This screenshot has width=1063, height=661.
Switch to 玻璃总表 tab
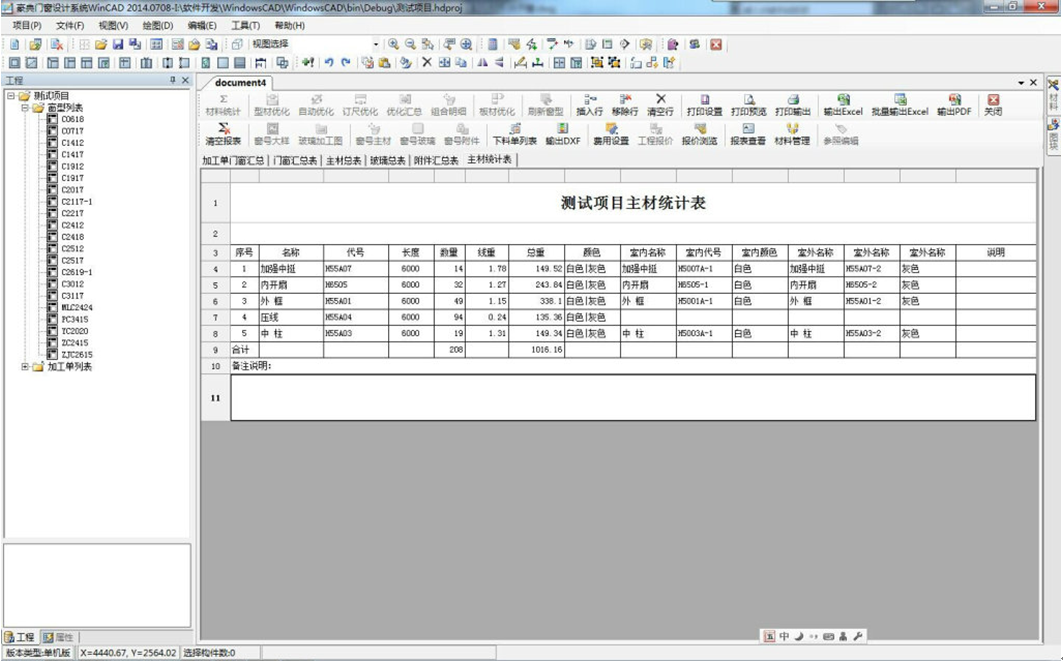pos(388,161)
